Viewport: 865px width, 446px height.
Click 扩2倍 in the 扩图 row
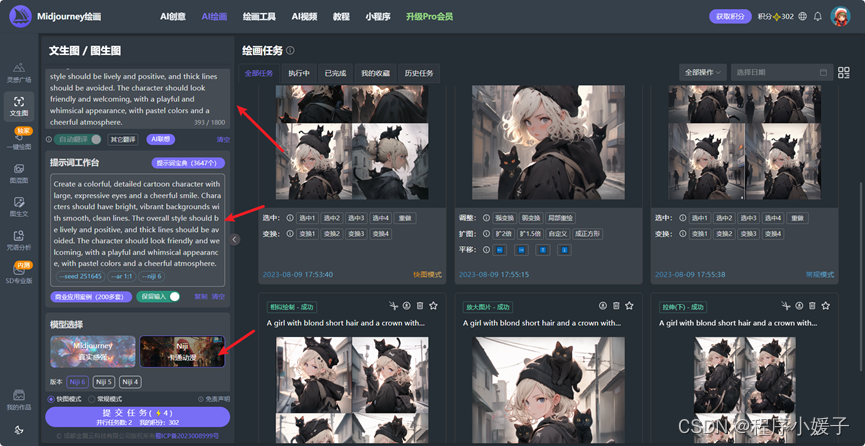pyautogui.click(x=504, y=234)
